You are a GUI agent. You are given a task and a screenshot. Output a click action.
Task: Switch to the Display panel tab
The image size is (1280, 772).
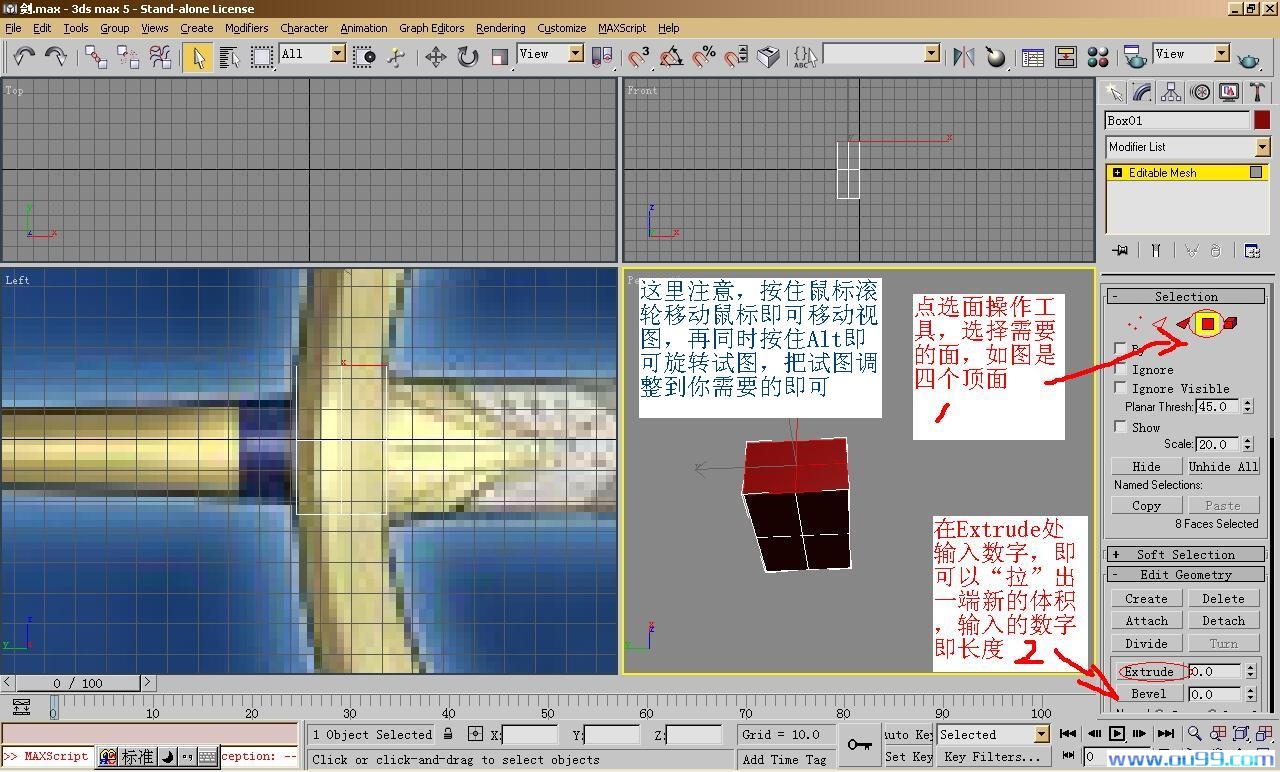[x=1230, y=92]
